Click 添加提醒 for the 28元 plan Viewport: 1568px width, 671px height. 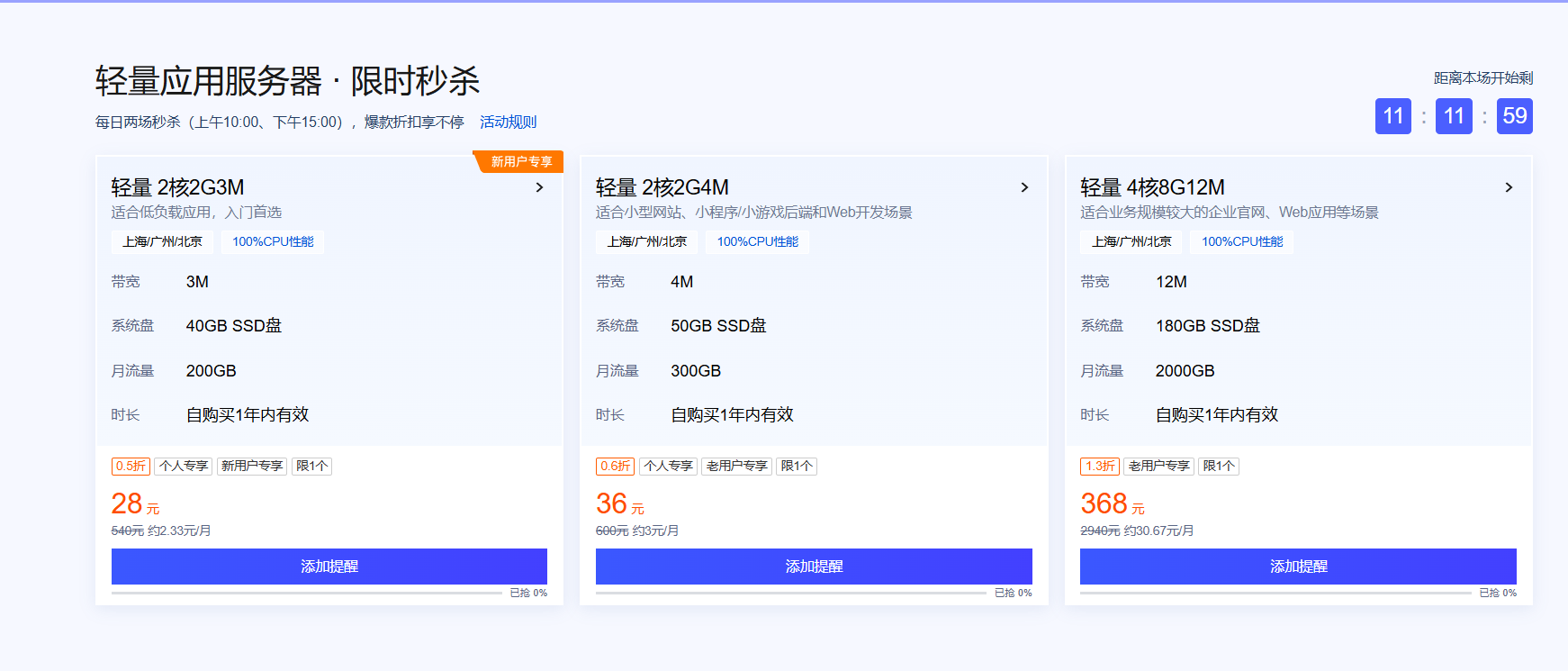pos(329,567)
